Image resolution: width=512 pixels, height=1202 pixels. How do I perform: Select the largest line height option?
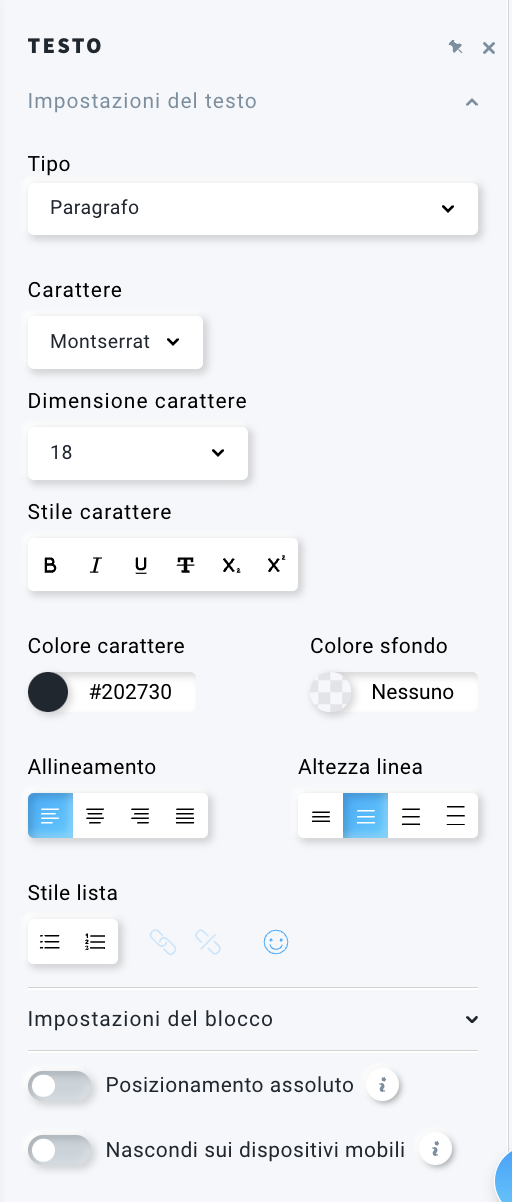pyautogui.click(x=456, y=816)
